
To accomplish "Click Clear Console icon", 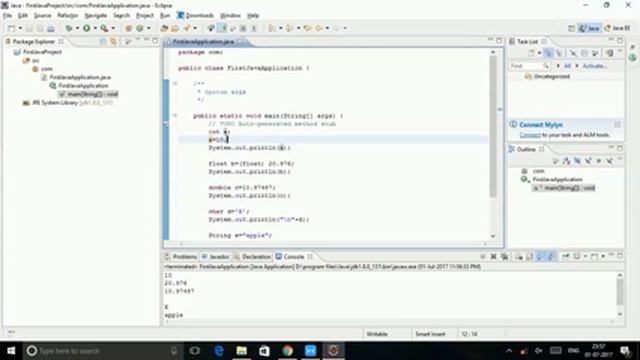I will 519,257.
